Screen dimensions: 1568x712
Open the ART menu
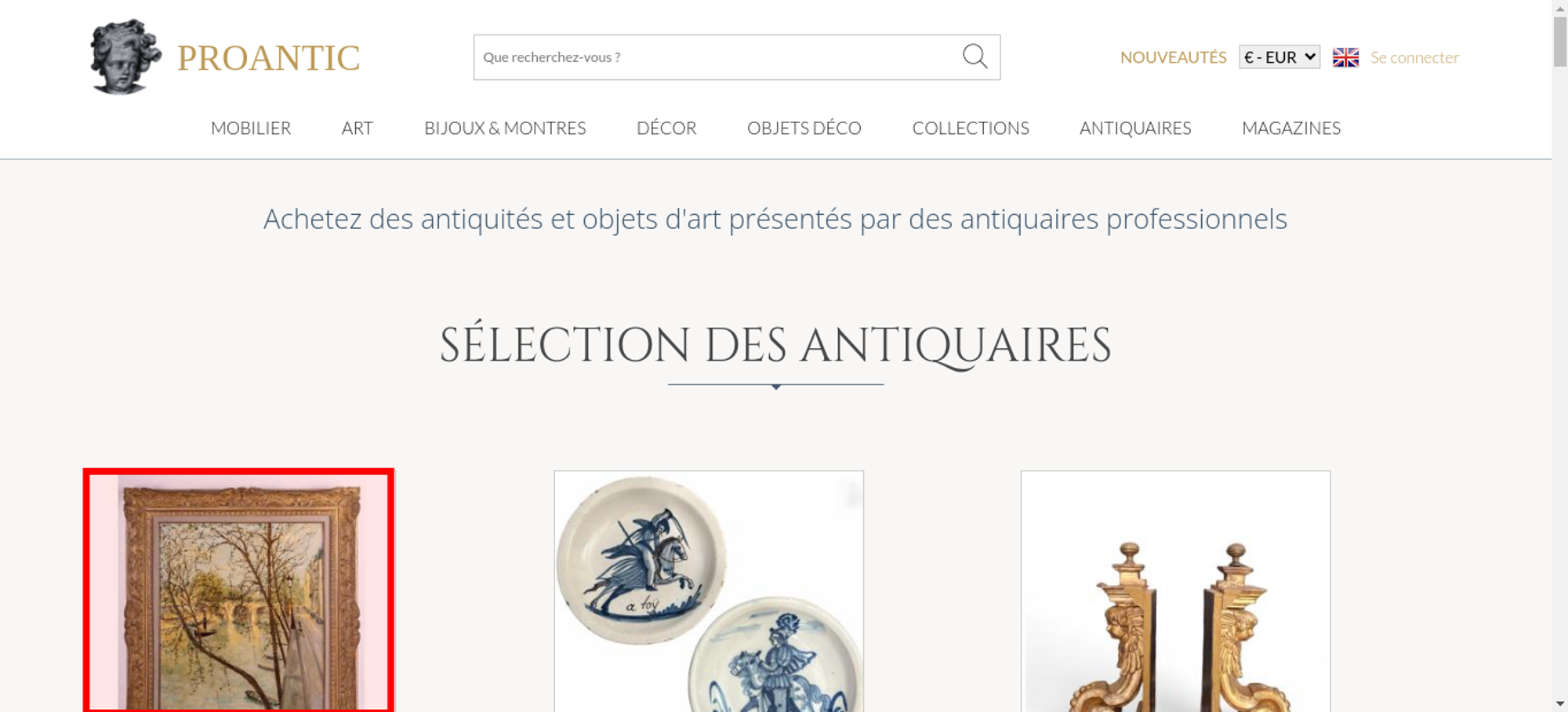click(x=358, y=128)
